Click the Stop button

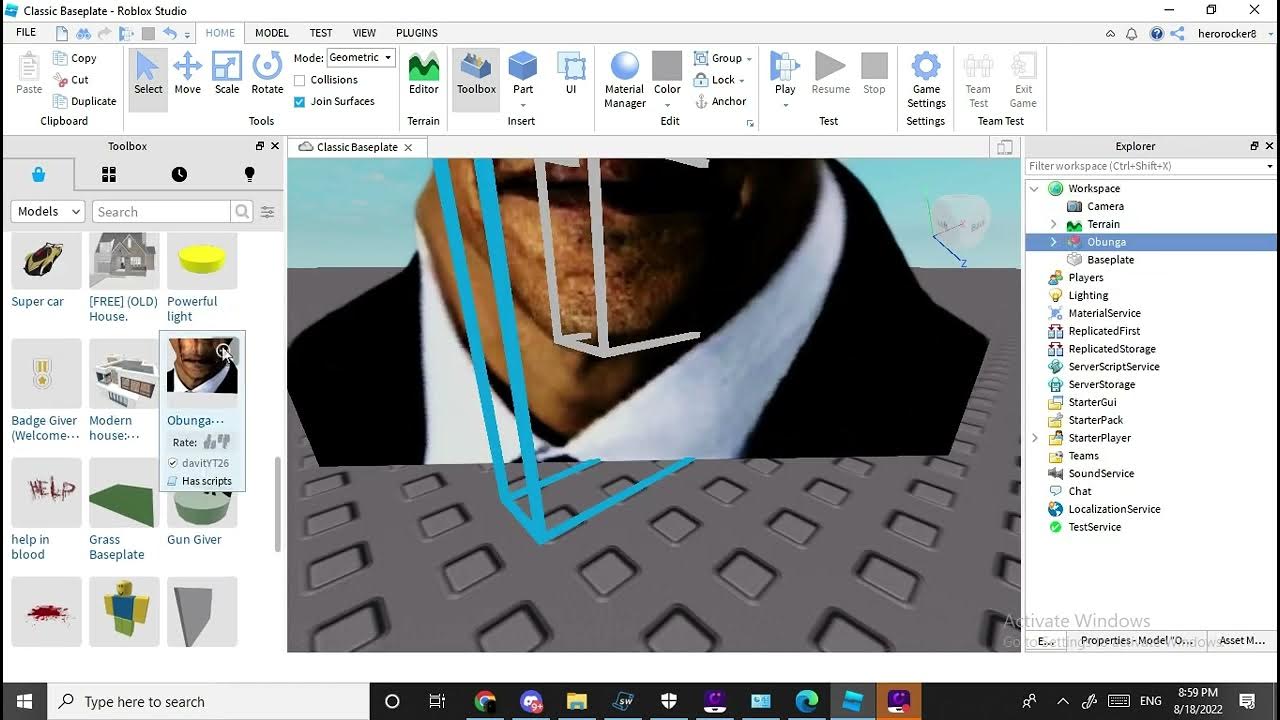click(x=874, y=74)
